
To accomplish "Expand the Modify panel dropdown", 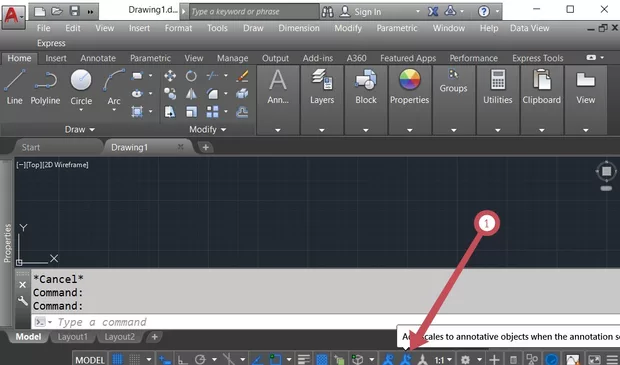I will [x=208, y=129].
